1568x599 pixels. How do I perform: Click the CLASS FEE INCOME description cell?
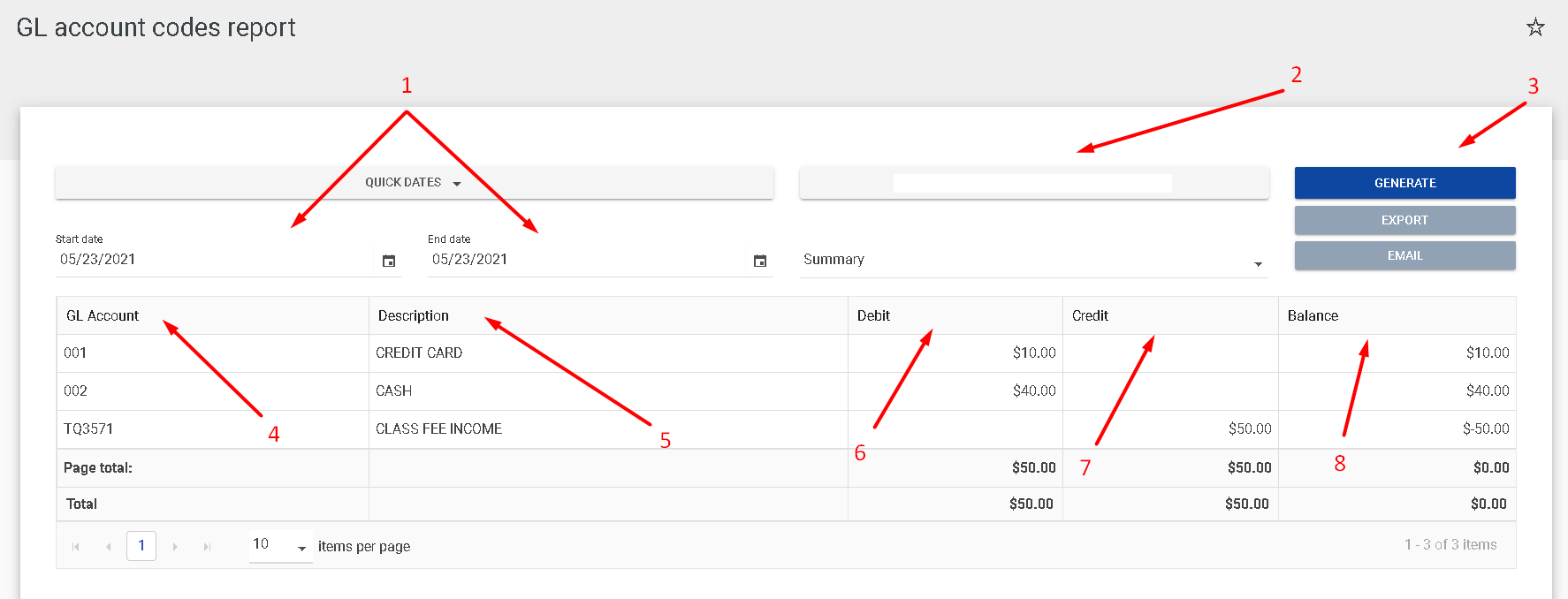point(608,429)
